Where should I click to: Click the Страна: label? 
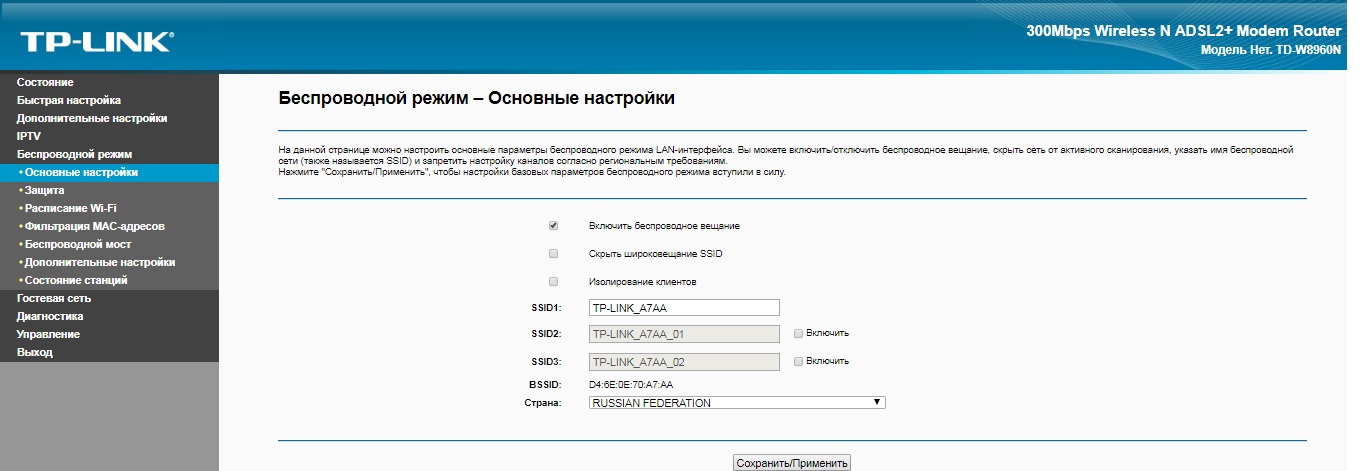point(543,403)
